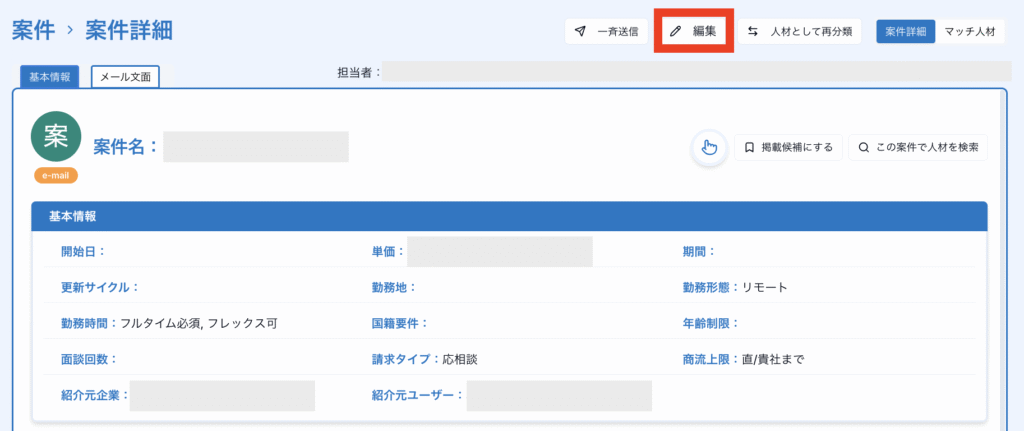
Task: Click the orange e-mail badge
Action: [x=56, y=176]
